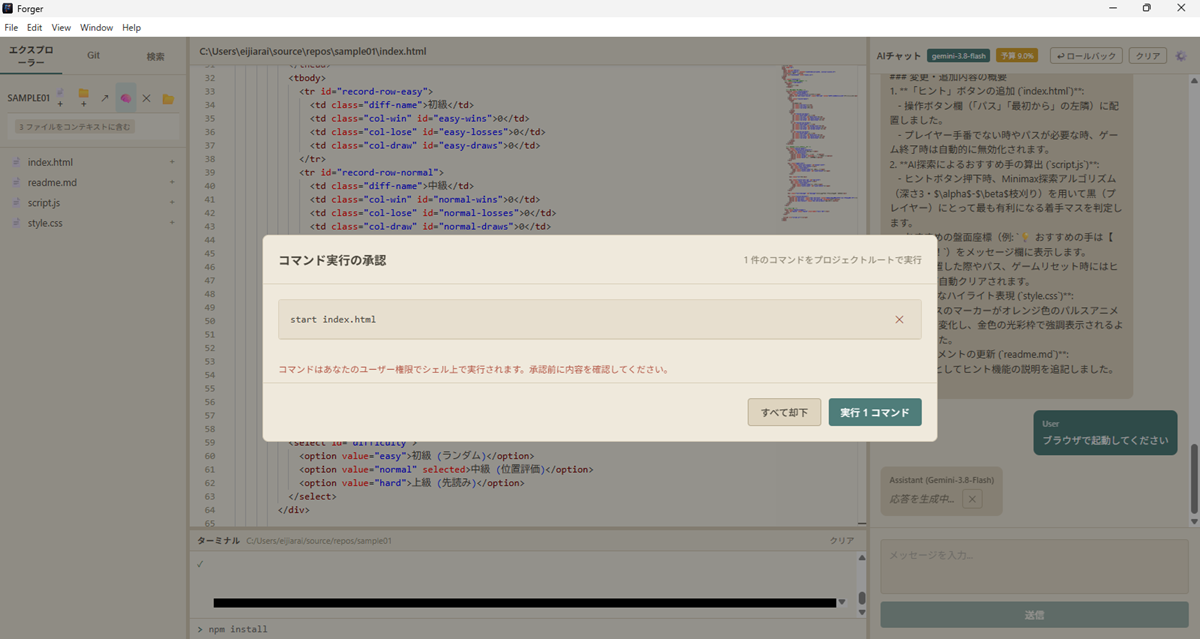The image size is (1200, 639).
Task: Click the AI chat scroll down arrow
Action: (x=1194, y=521)
